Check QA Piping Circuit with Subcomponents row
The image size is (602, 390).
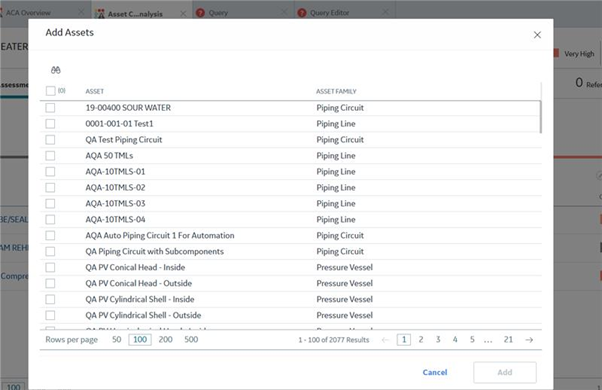coord(50,251)
